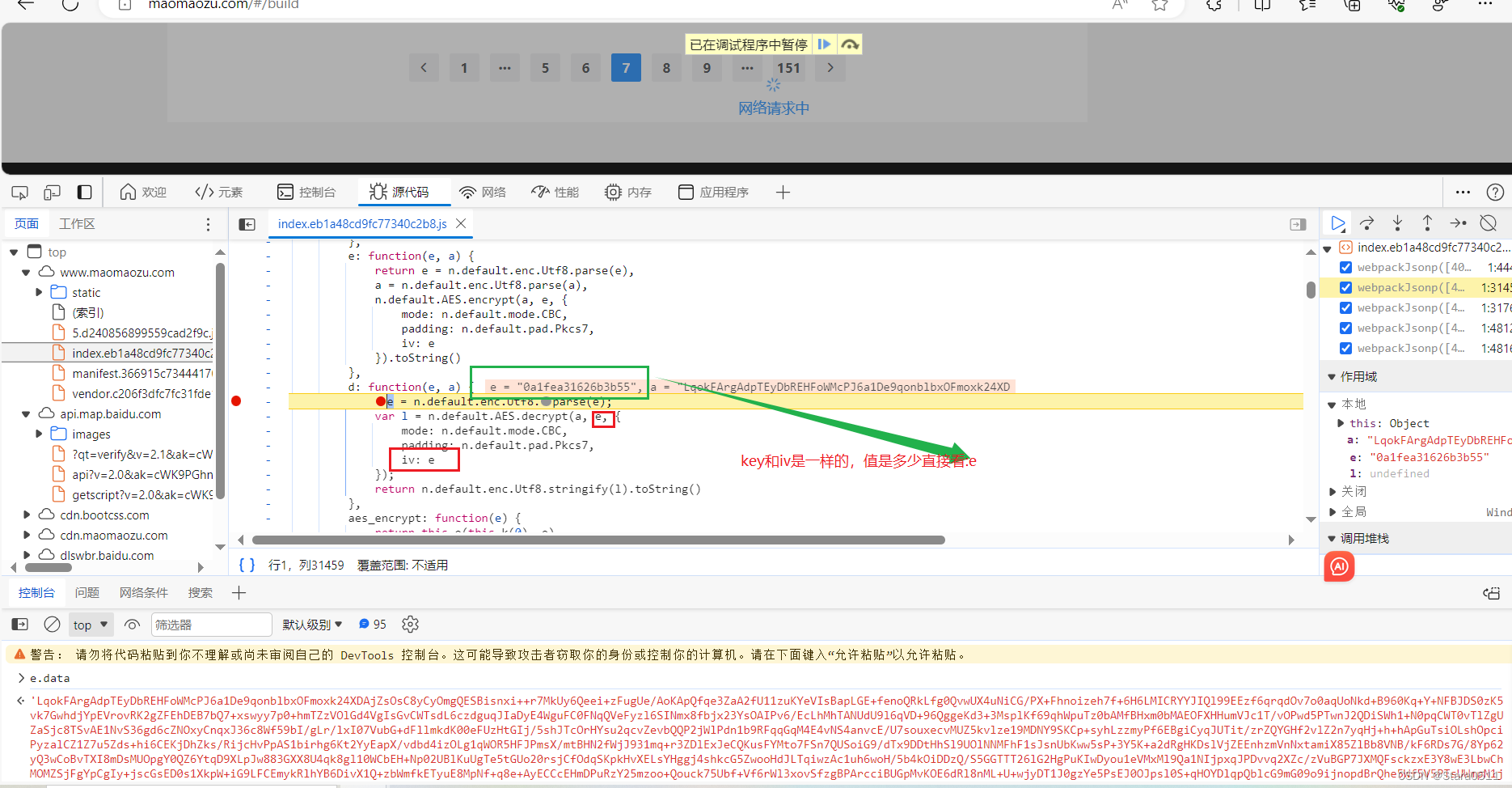The height and width of the screenshot is (788, 1512).
Task: Toggle the webpackJsonp breakpoint at 1:4812
Action: point(1345,328)
